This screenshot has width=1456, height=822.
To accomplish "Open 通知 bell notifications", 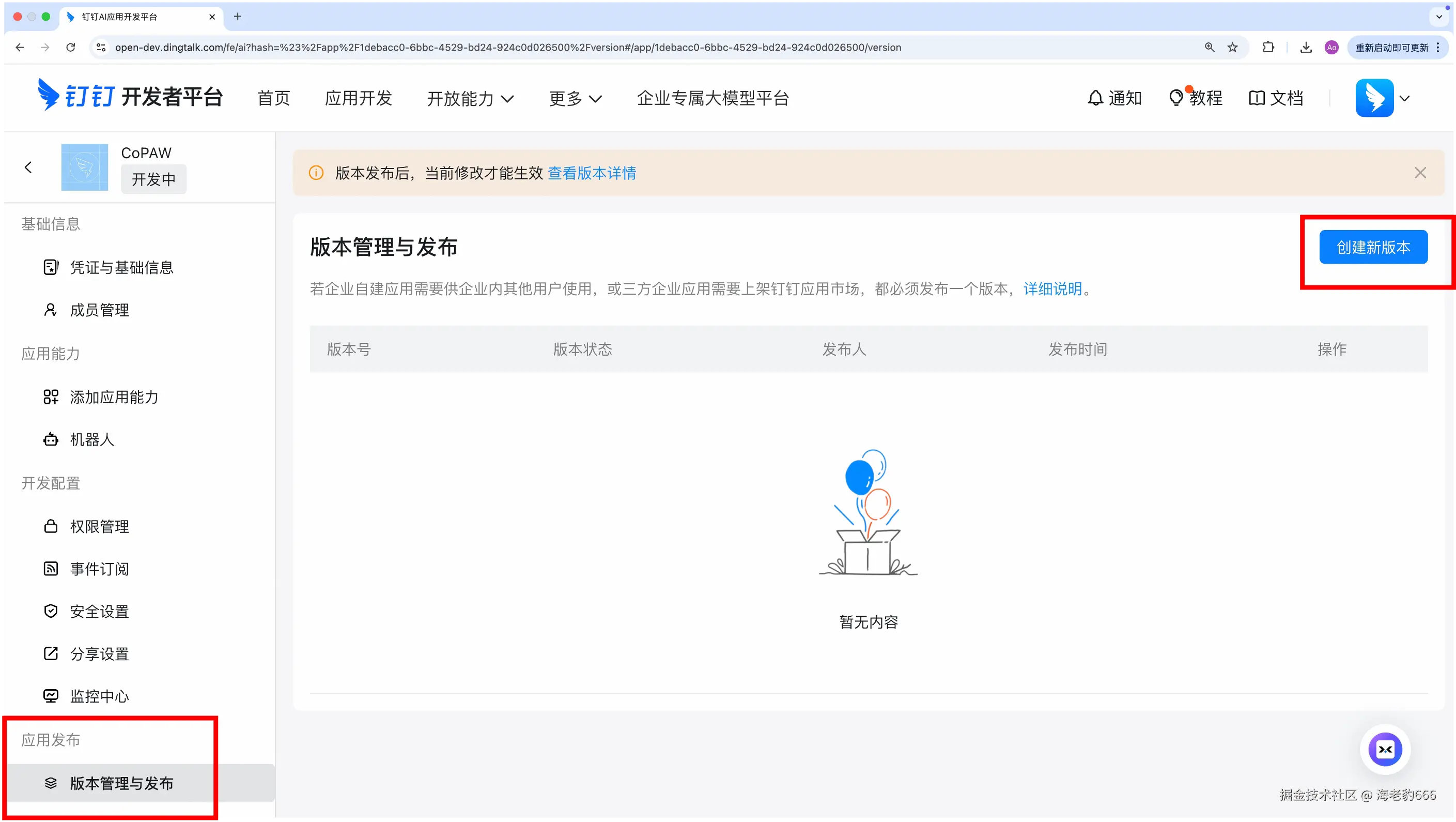I will click(x=1114, y=98).
